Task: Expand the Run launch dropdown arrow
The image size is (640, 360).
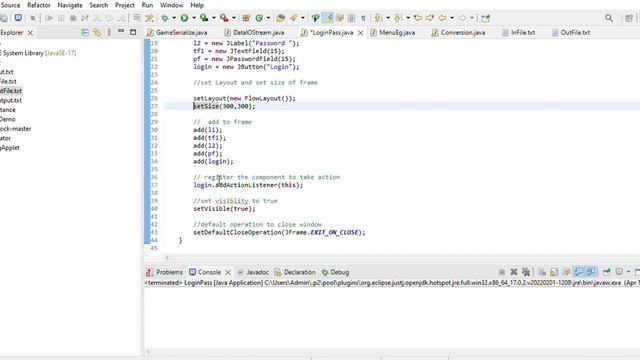Action: click(x=193, y=18)
